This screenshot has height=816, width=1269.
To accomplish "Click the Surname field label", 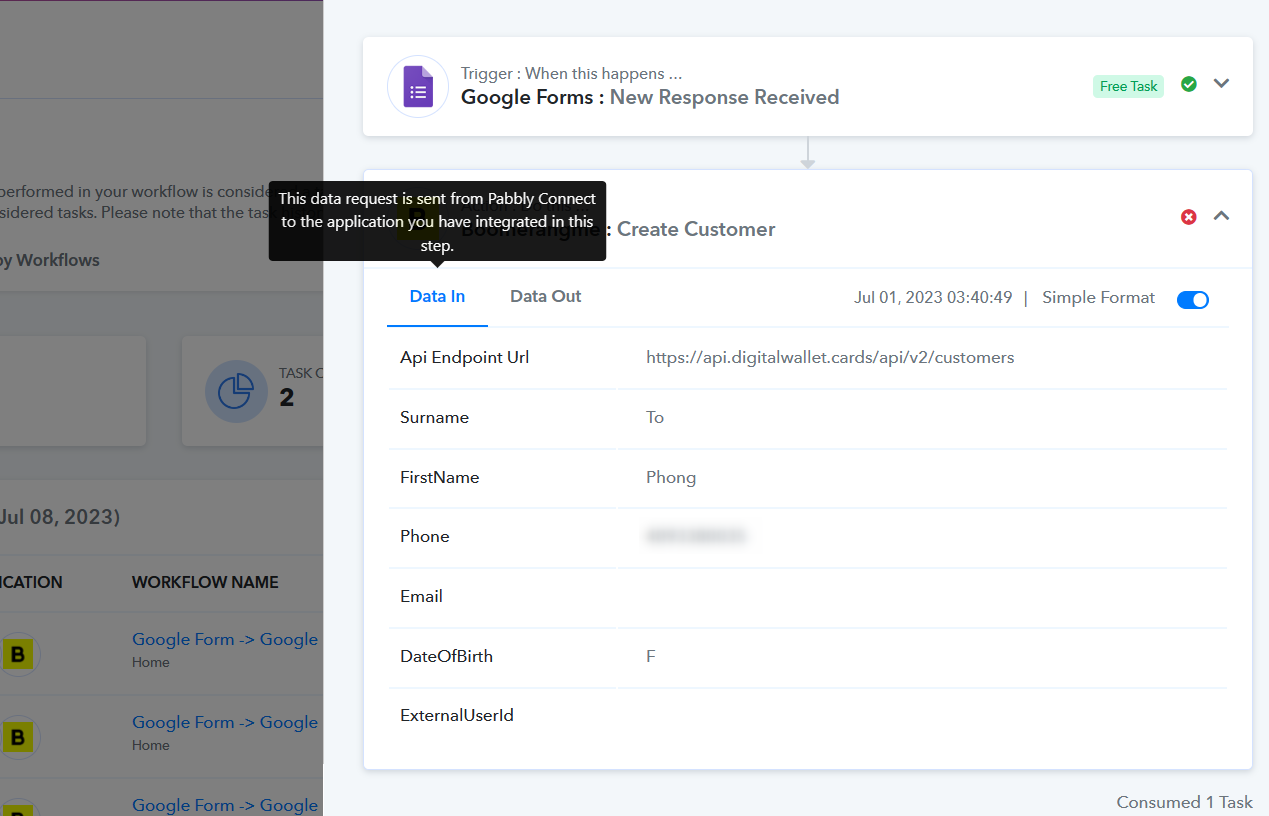I will (434, 417).
